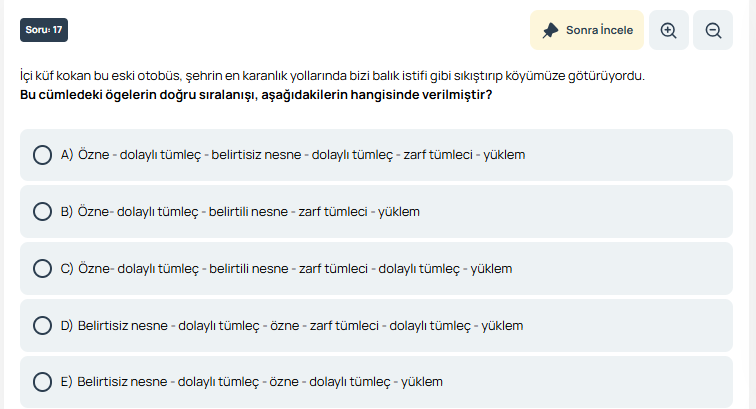The width and height of the screenshot is (756, 409).
Task: Choose the radio button for option C
Action: tap(43, 268)
